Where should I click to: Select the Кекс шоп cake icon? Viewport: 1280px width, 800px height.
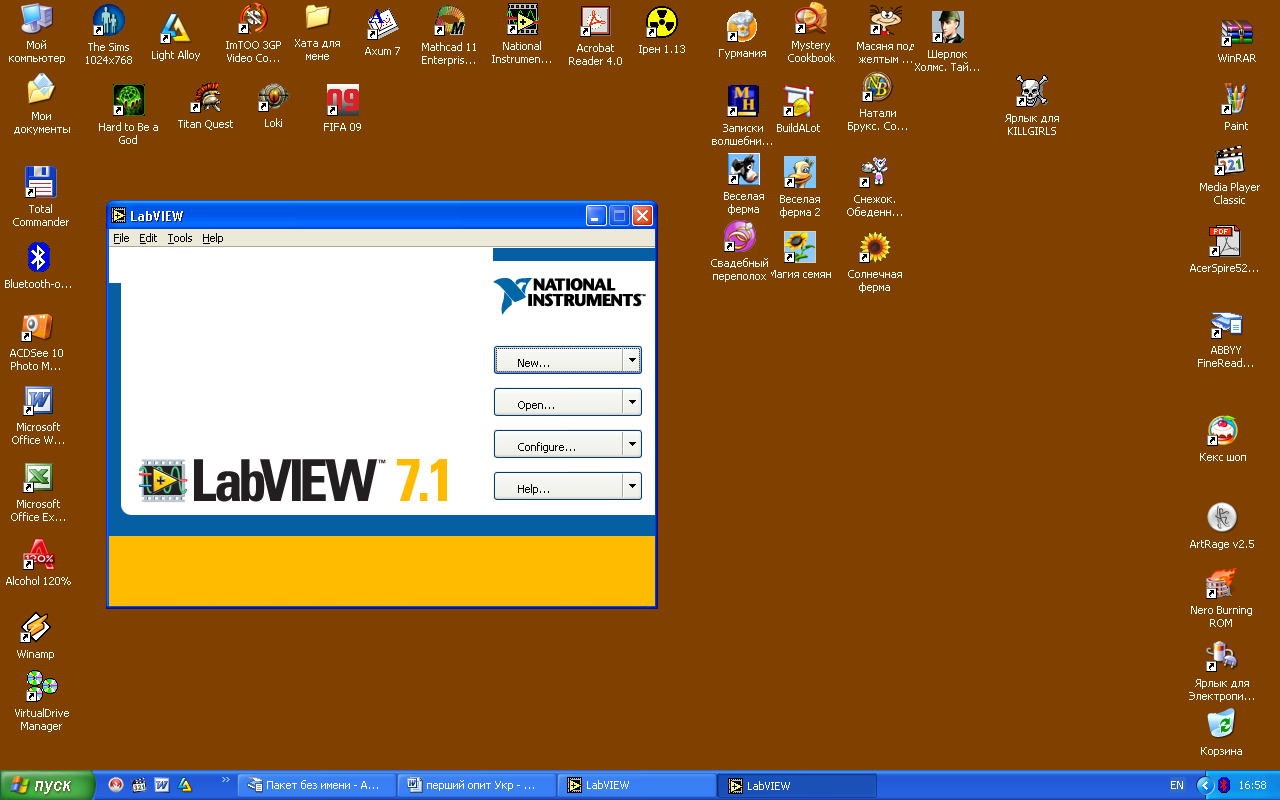point(1223,439)
